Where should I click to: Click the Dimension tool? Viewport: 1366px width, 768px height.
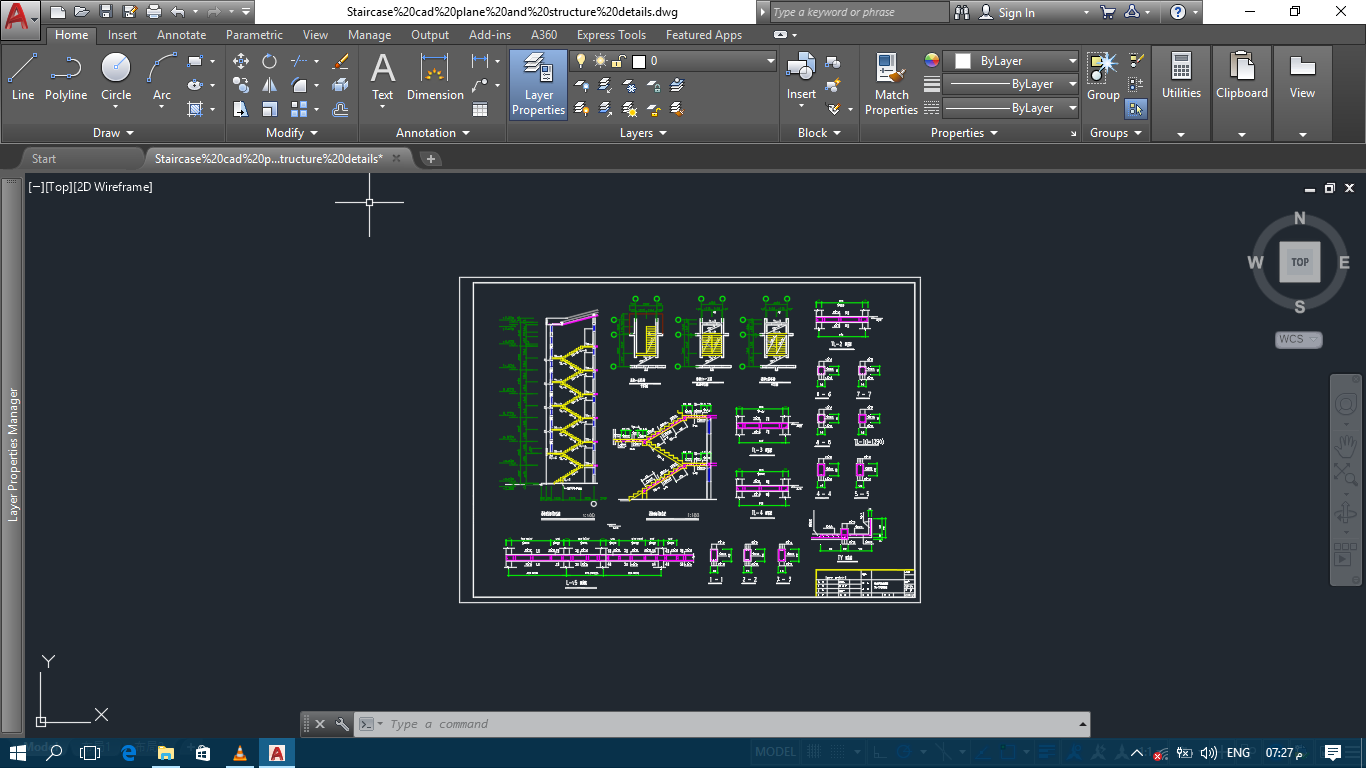pyautogui.click(x=435, y=77)
